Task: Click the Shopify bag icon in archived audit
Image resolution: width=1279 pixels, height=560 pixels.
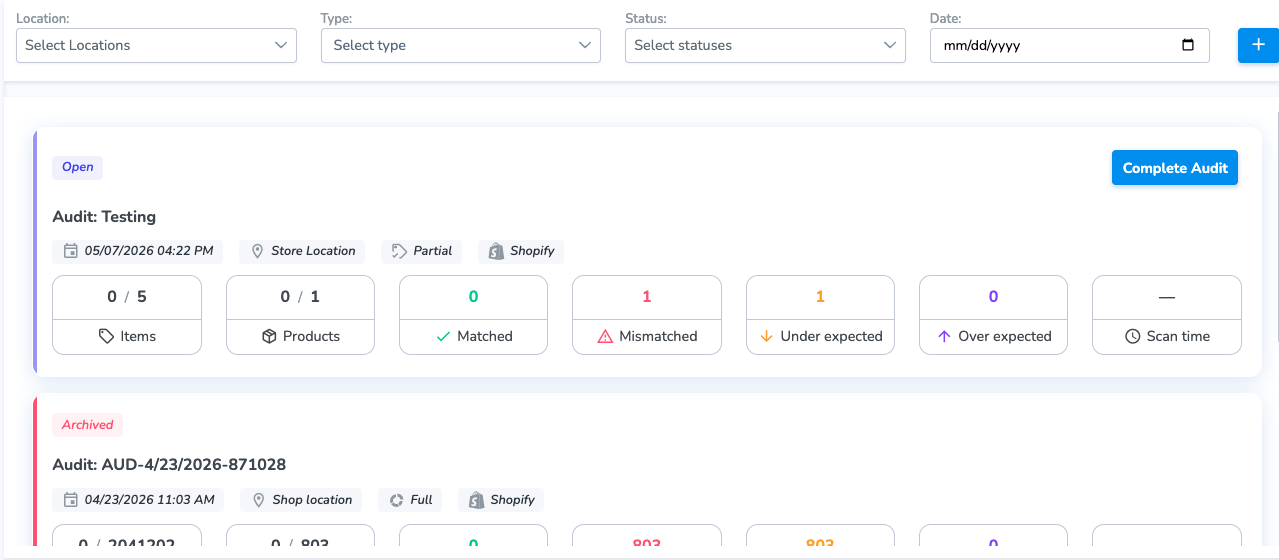Action: [x=476, y=500]
